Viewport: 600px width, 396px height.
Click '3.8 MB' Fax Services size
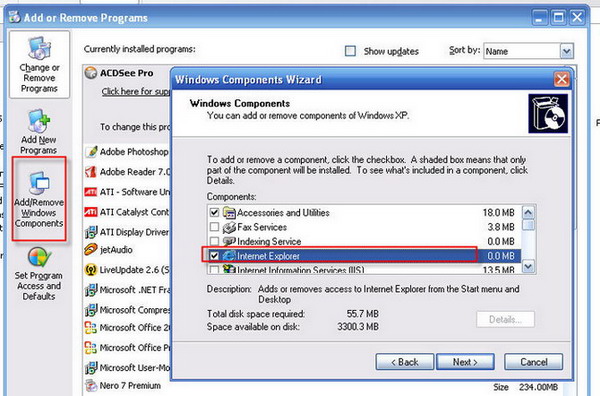pyautogui.click(x=501, y=227)
